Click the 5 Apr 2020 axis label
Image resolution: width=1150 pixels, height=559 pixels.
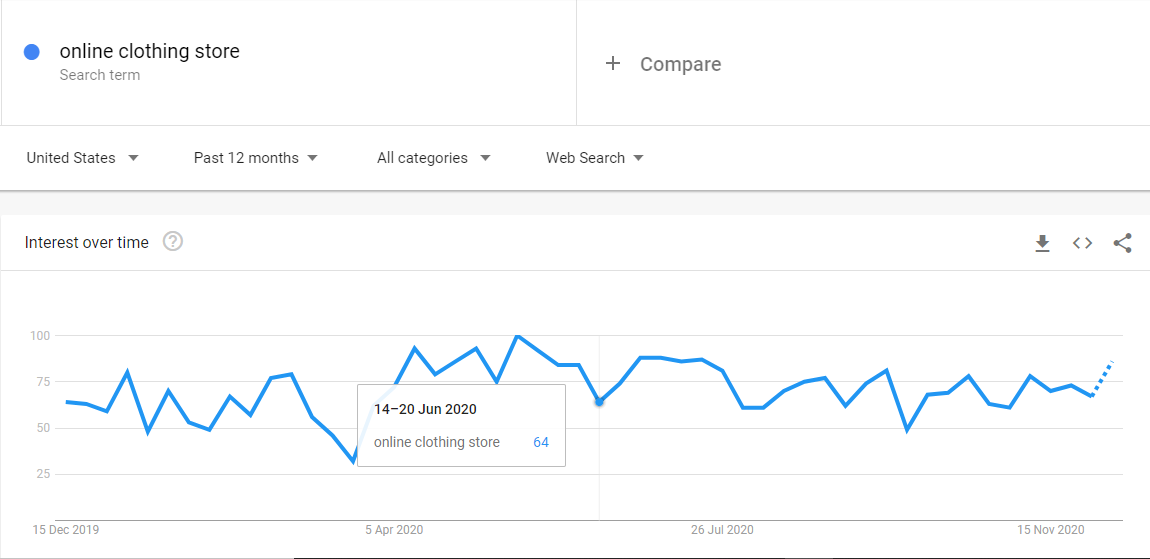click(x=394, y=530)
